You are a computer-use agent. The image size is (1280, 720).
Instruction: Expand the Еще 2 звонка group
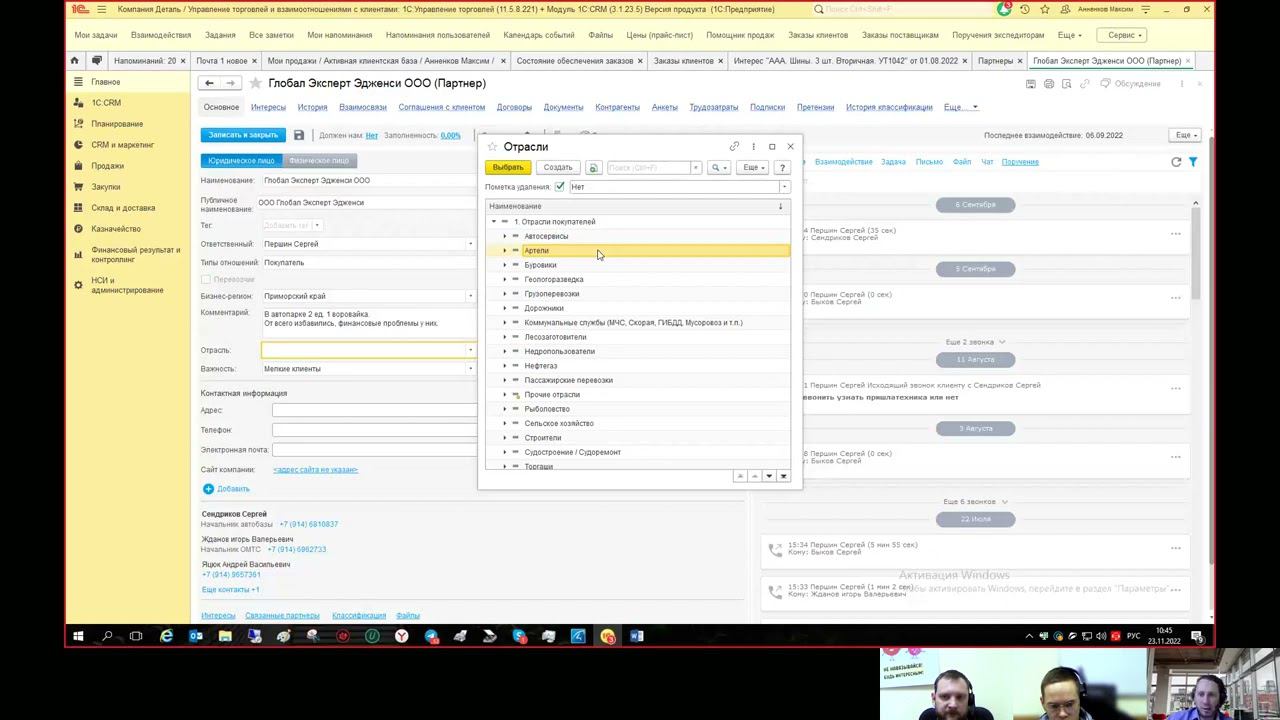coord(975,342)
